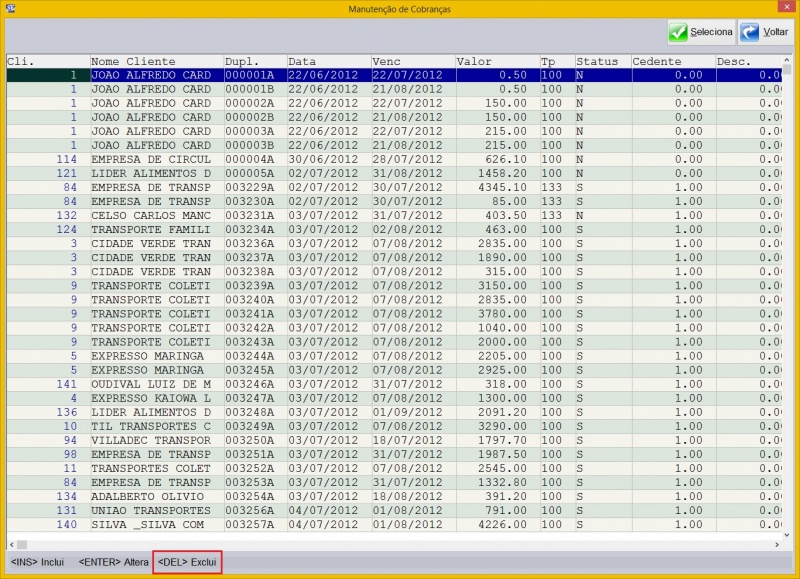Image resolution: width=800 pixels, height=579 pixels.
Task: Select the row with duplicata 000004A
Action: point(253,159)
